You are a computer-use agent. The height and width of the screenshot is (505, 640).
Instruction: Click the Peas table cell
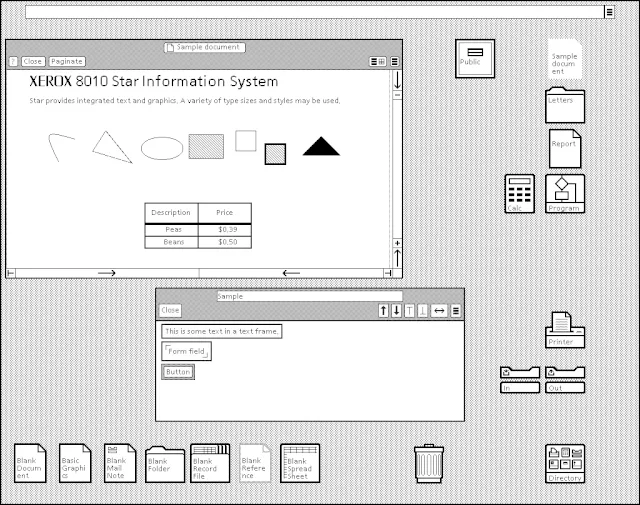171,230
